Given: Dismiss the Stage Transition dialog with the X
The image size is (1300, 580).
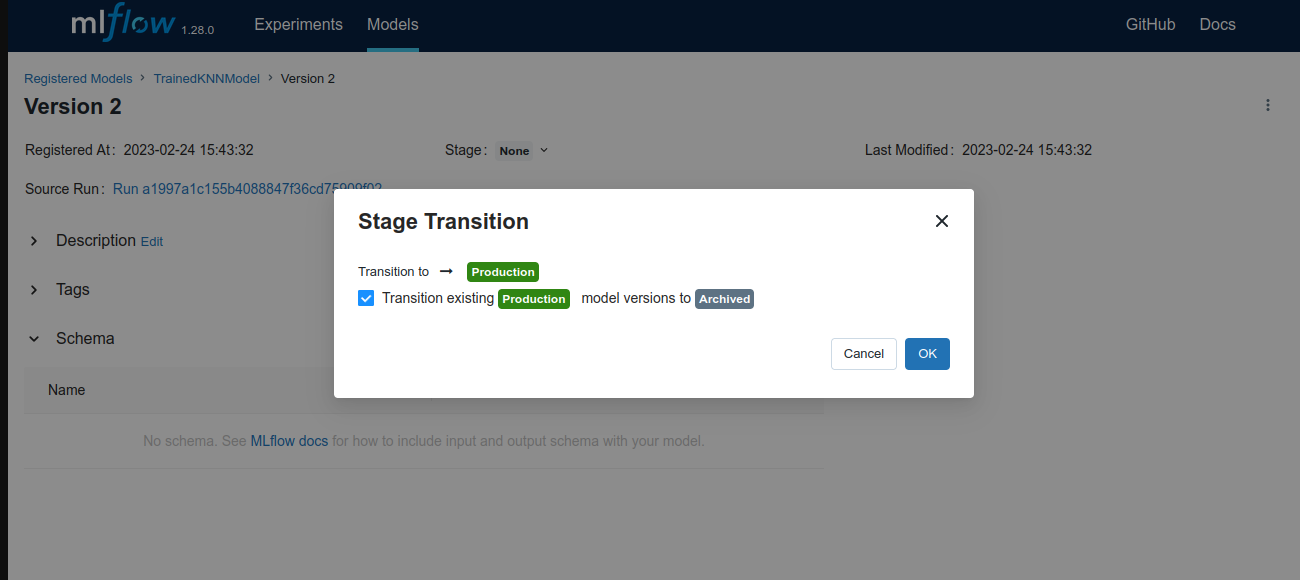Looking at the screenshot, I should pyautogui.click(x=941, y=221).
